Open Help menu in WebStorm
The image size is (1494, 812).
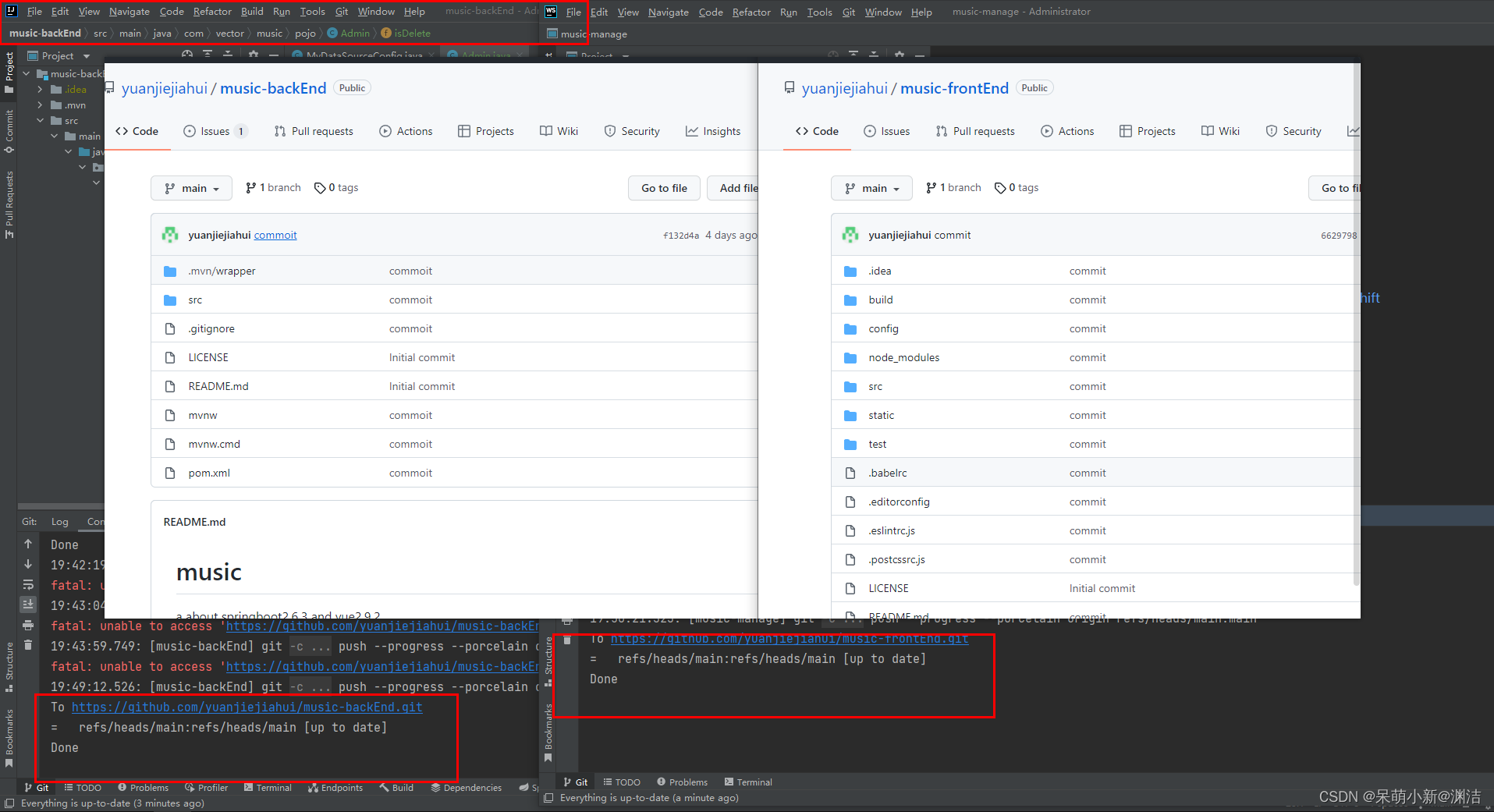921,12
